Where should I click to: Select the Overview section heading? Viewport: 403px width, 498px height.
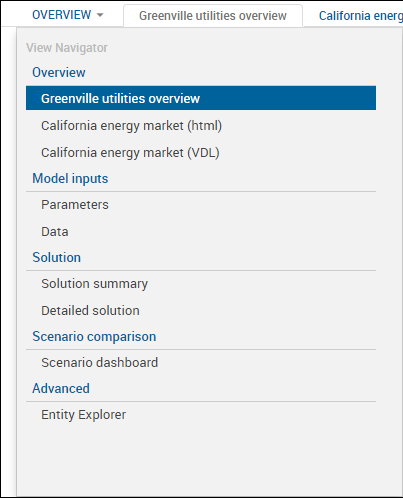coord(59,72)
